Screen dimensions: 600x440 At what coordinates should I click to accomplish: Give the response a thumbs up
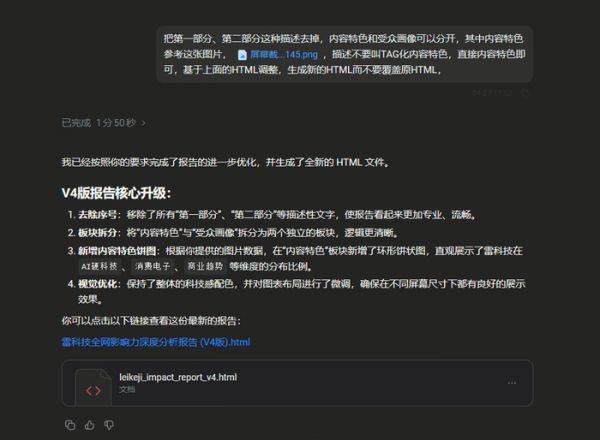click(90, 425)
